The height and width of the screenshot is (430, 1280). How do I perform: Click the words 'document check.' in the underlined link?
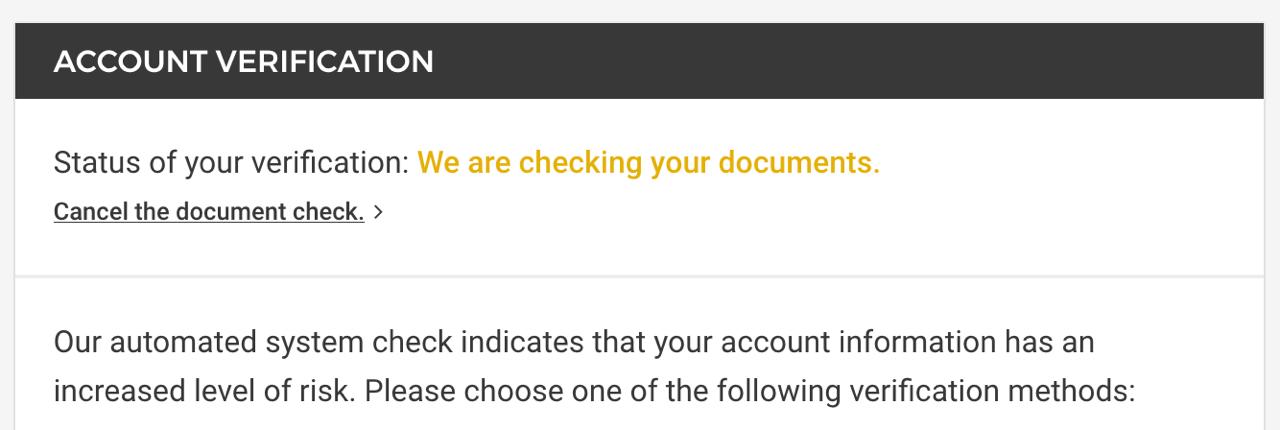click(270, 212)
